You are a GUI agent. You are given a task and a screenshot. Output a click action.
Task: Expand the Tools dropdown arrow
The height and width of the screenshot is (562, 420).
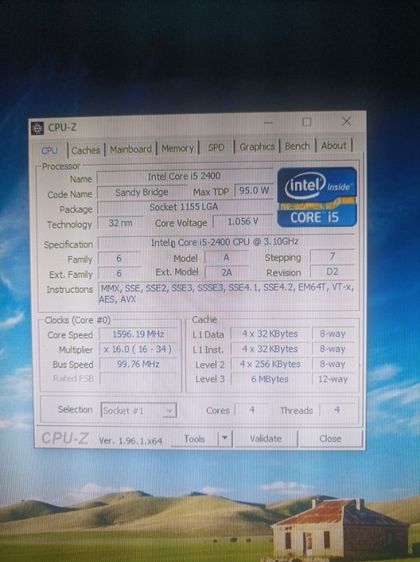225,438
